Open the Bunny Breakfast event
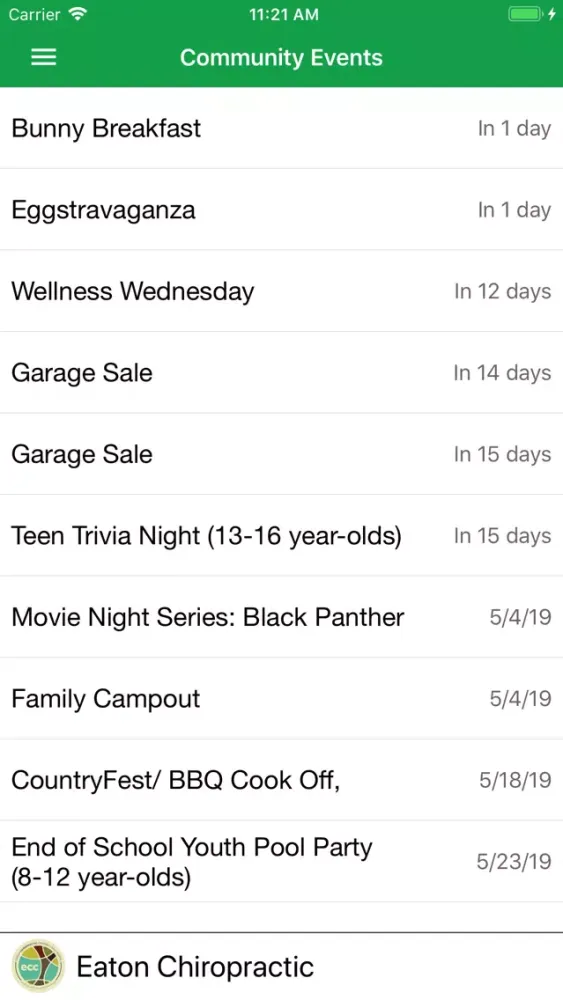563x1000 pixels. (x=281, y=128)
